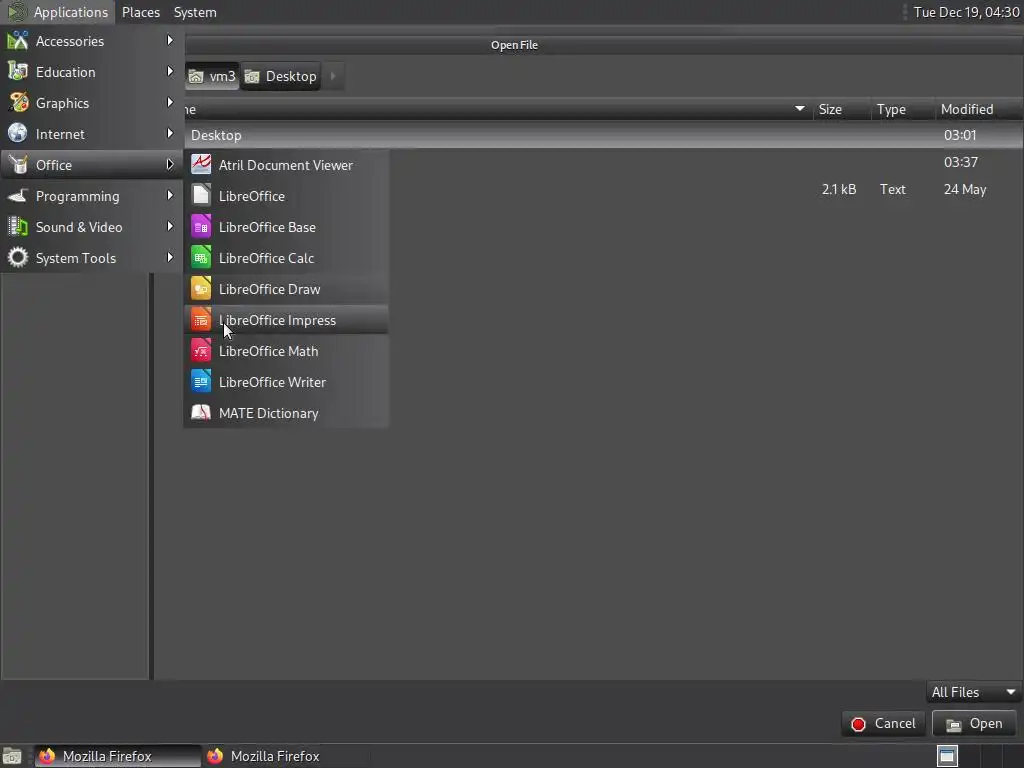
Task: Switch to first Mozilla Firefox taskbar window
Action: (x=117, y=756)
